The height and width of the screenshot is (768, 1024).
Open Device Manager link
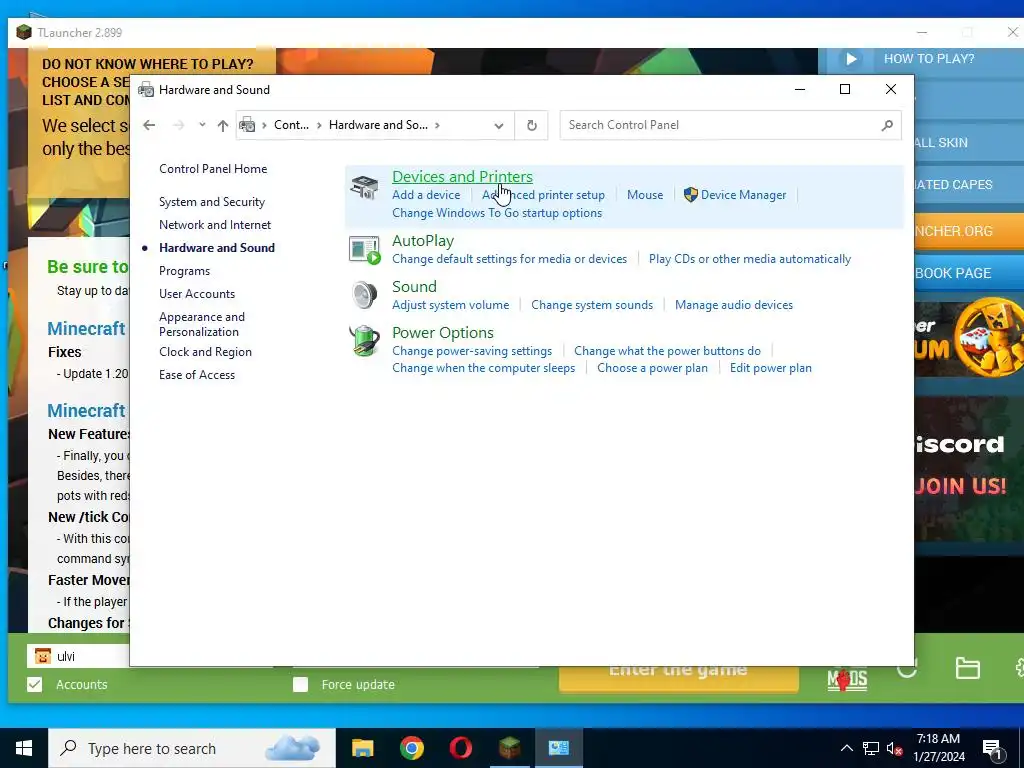[743, 195]
